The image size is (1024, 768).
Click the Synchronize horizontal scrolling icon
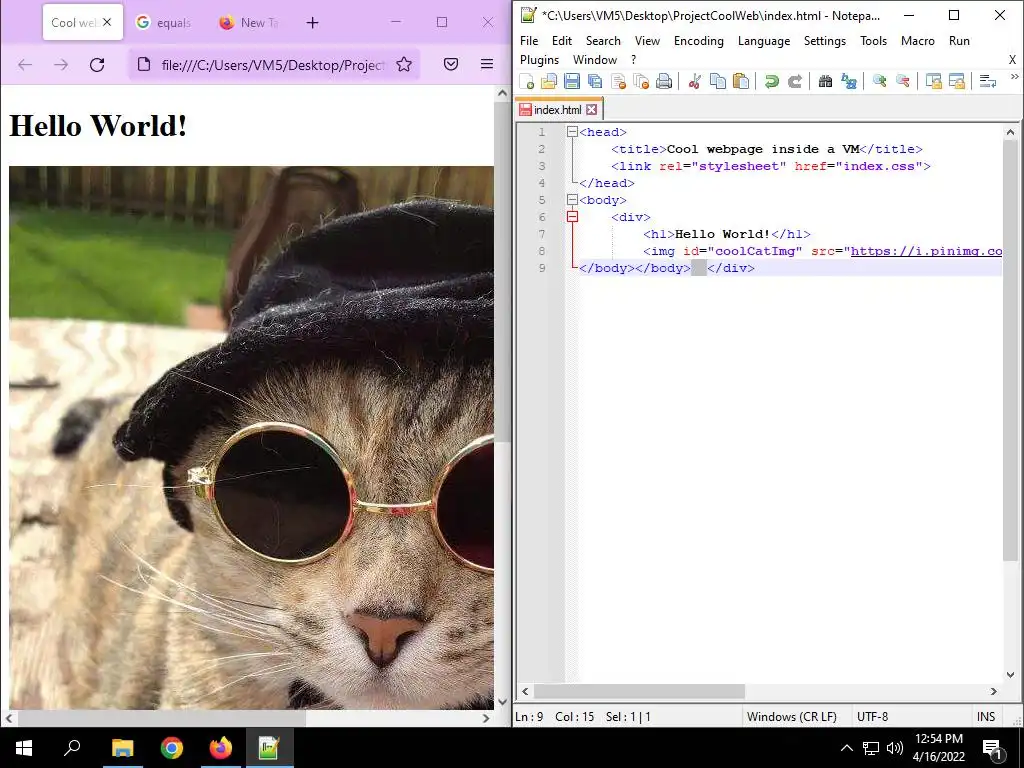pyautogui.click(x=957, y=81)
